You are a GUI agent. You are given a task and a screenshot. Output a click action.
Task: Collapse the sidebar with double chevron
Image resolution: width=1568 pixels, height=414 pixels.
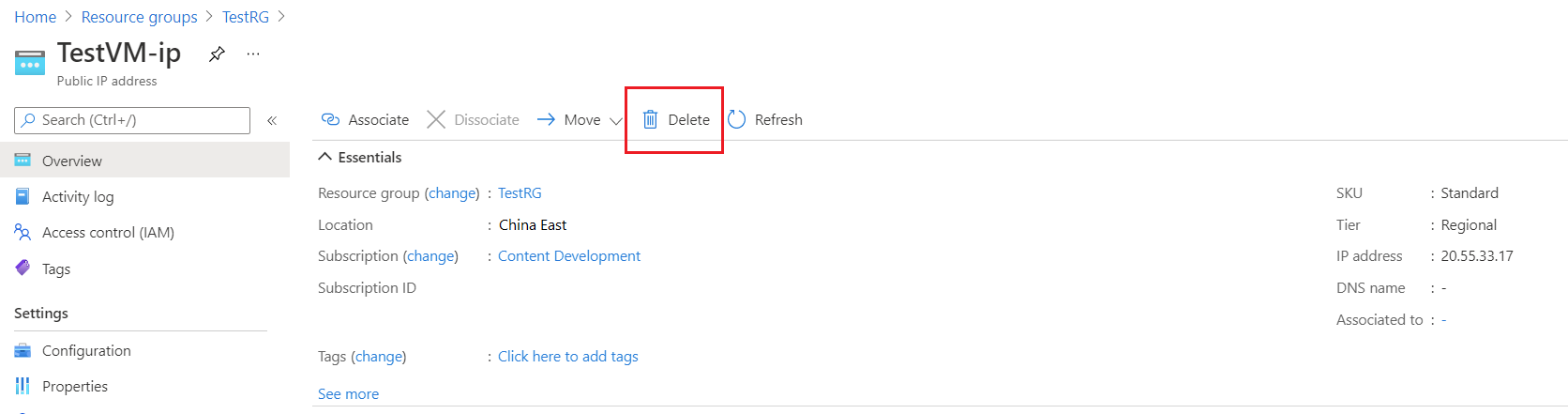[x=272, y=120]
